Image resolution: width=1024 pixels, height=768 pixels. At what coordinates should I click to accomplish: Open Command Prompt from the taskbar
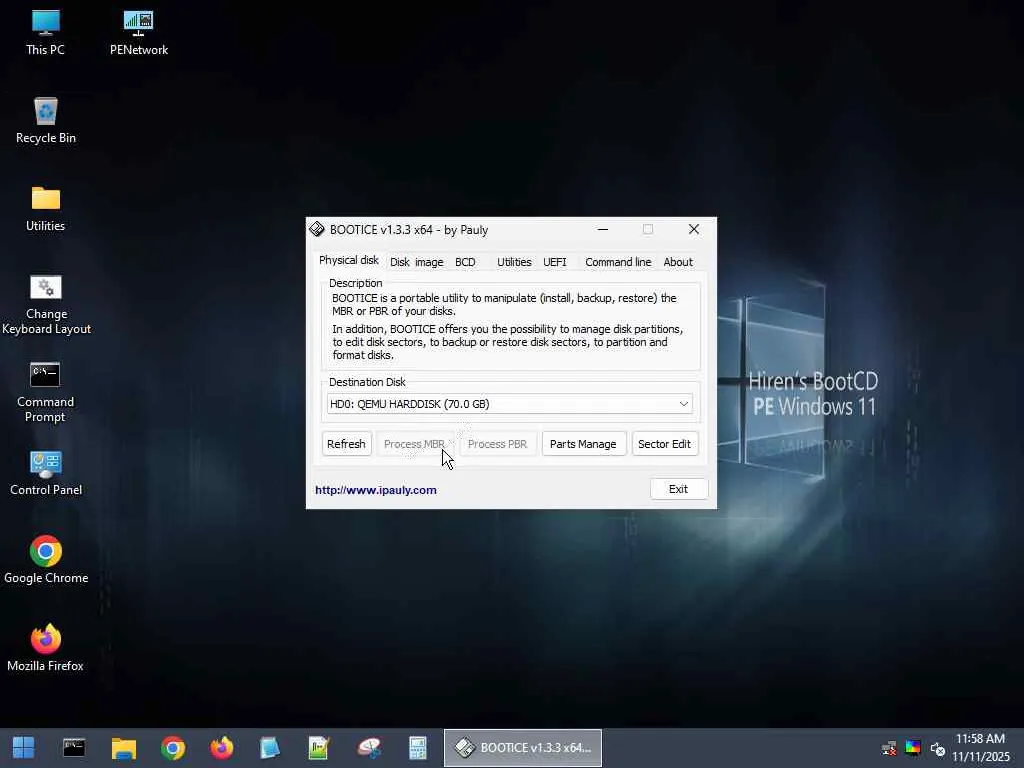coord(74,748)
